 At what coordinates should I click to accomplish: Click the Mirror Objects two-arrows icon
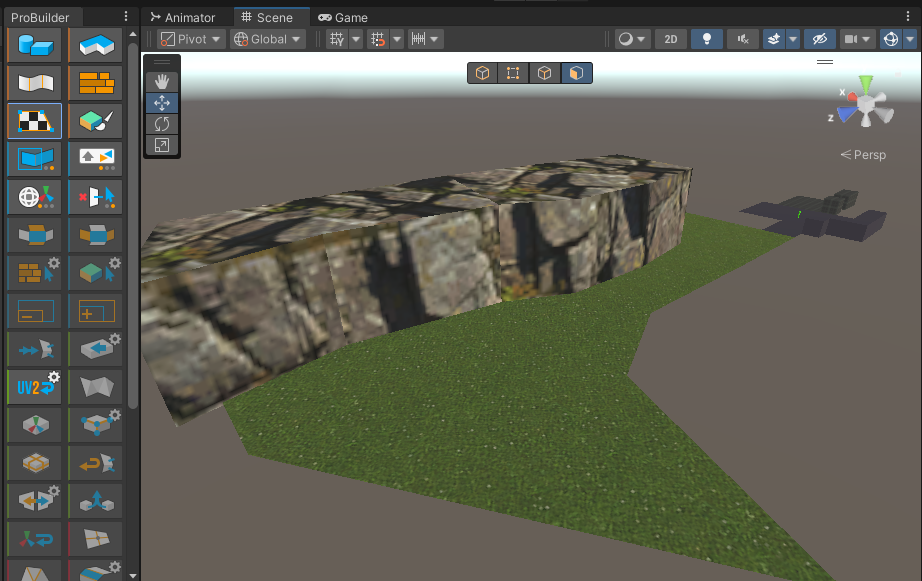pyautogui.click(x=35, y=501)
